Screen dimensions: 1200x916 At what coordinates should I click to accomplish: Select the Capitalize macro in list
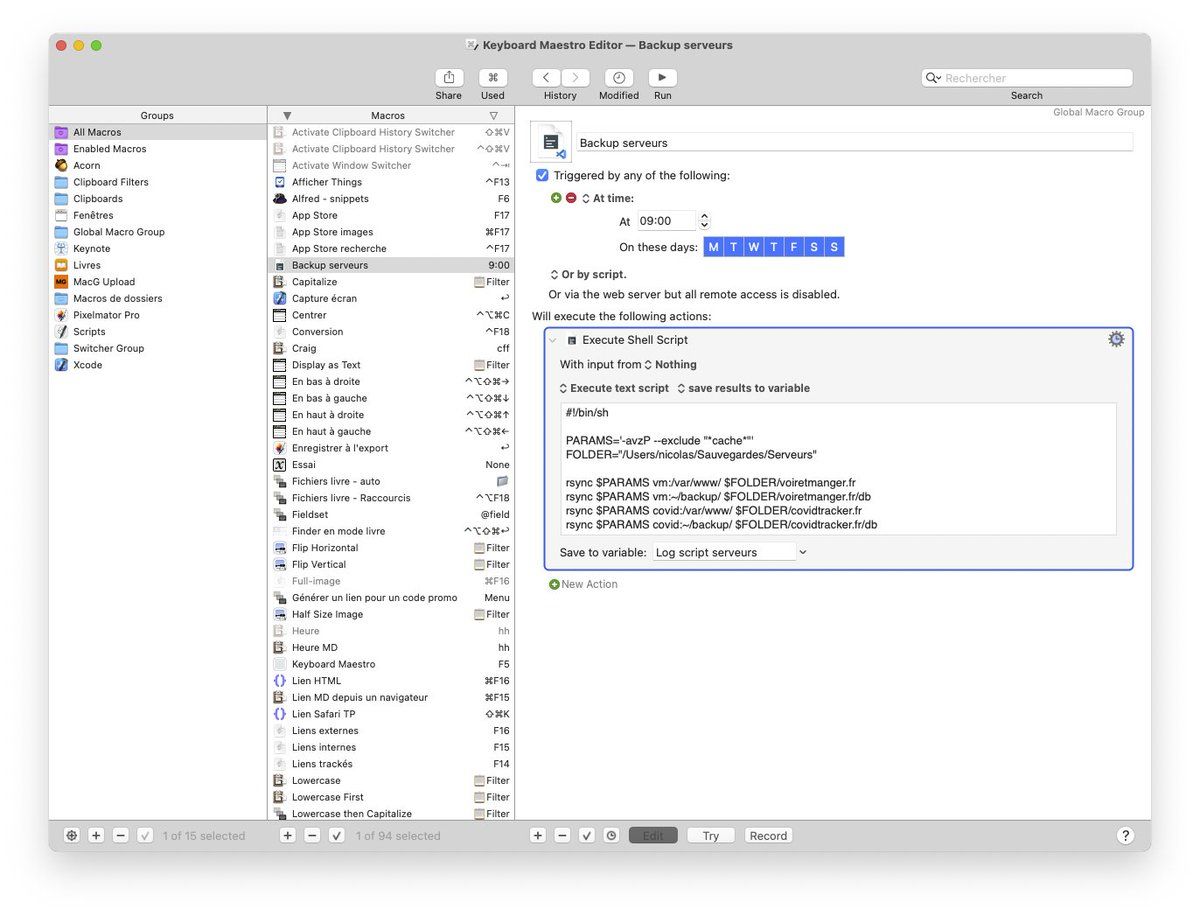314,282
